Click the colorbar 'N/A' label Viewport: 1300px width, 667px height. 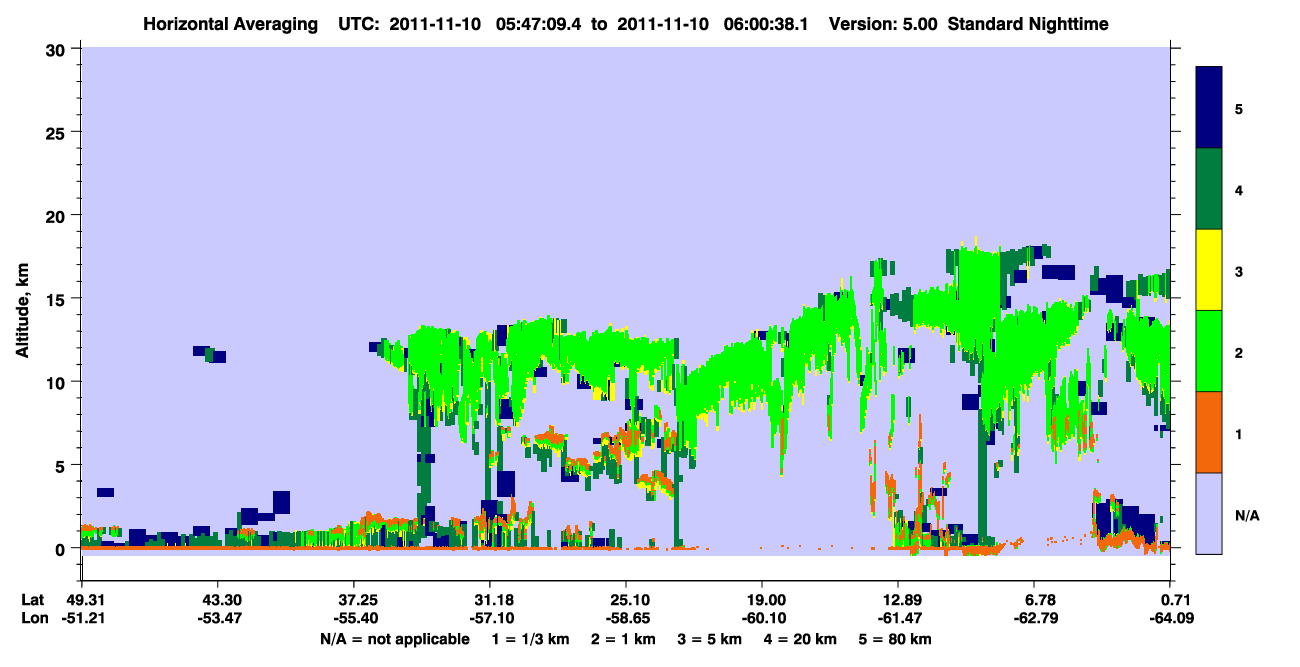click(x=1246, y=516)
